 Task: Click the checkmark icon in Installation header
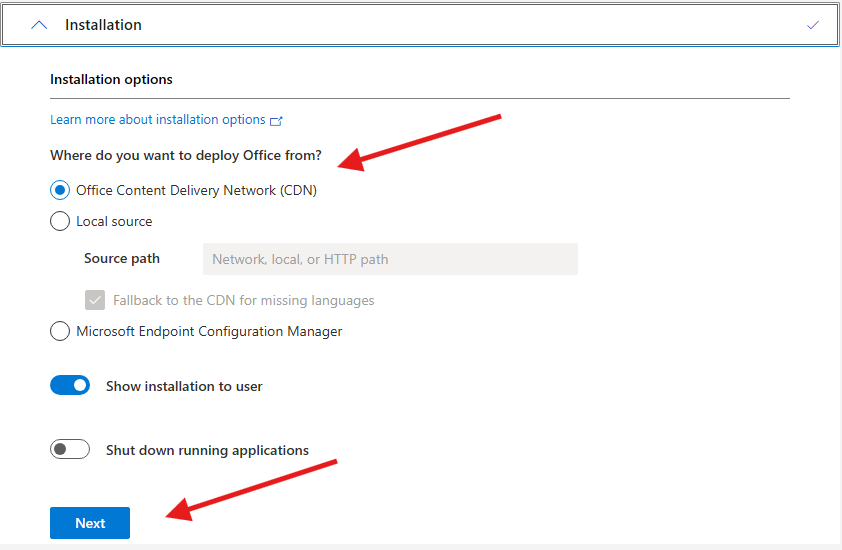[x=812, y=25]
